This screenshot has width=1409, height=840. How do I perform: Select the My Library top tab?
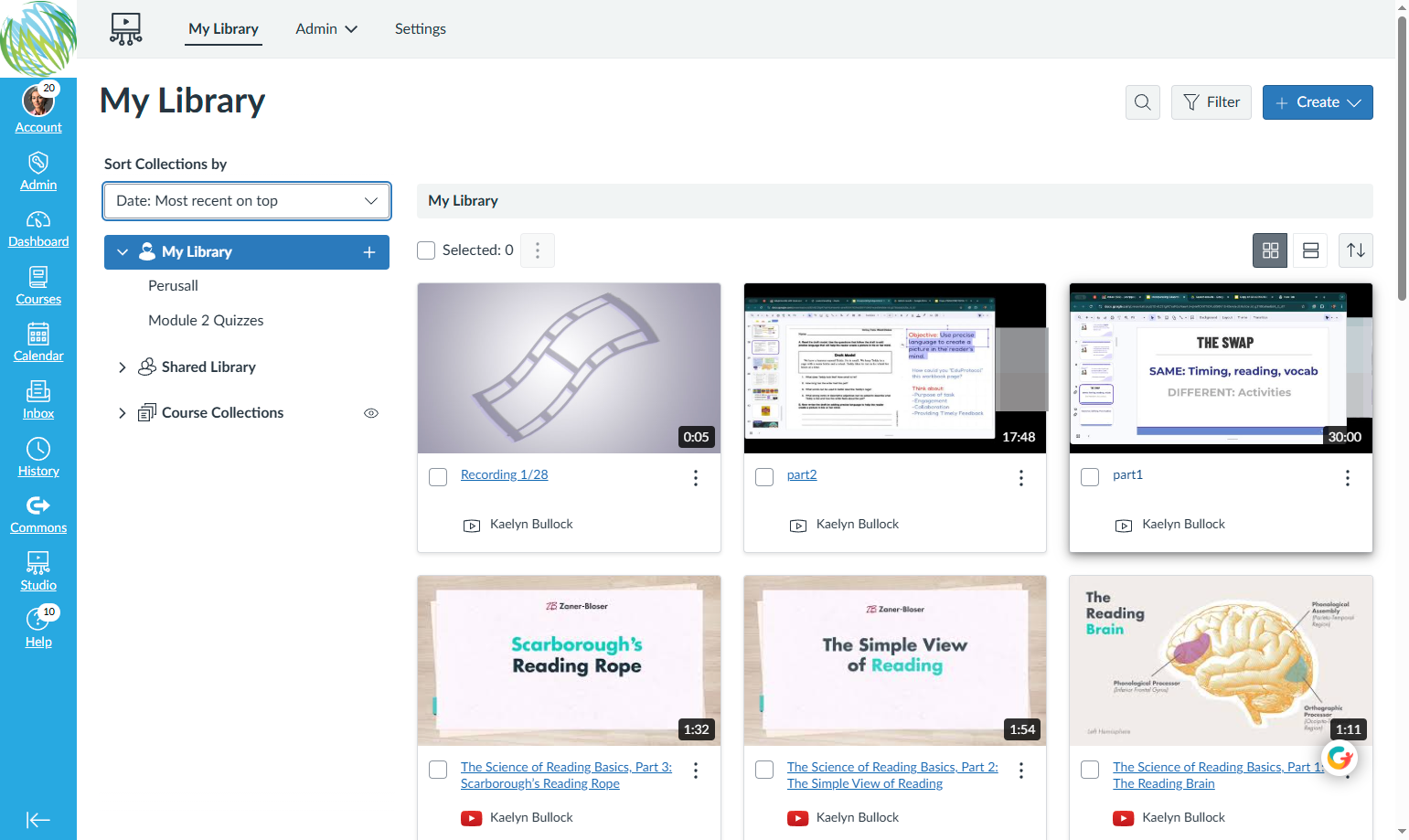click(x=224, y=29)
